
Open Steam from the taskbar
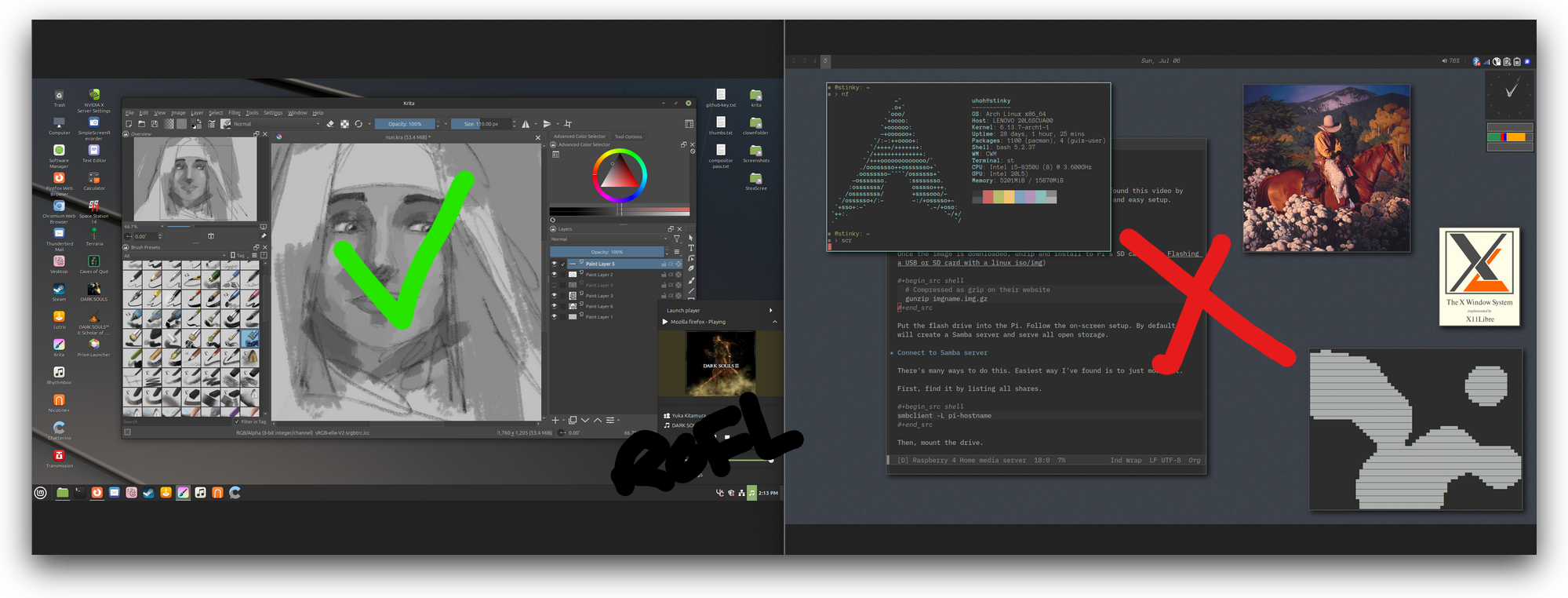(148, 493)
